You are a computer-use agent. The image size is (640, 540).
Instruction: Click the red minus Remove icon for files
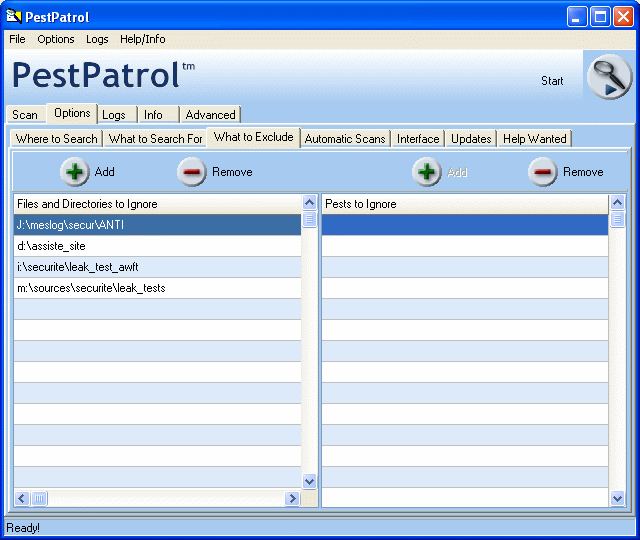pyautogui.click(x=191, y=172)
